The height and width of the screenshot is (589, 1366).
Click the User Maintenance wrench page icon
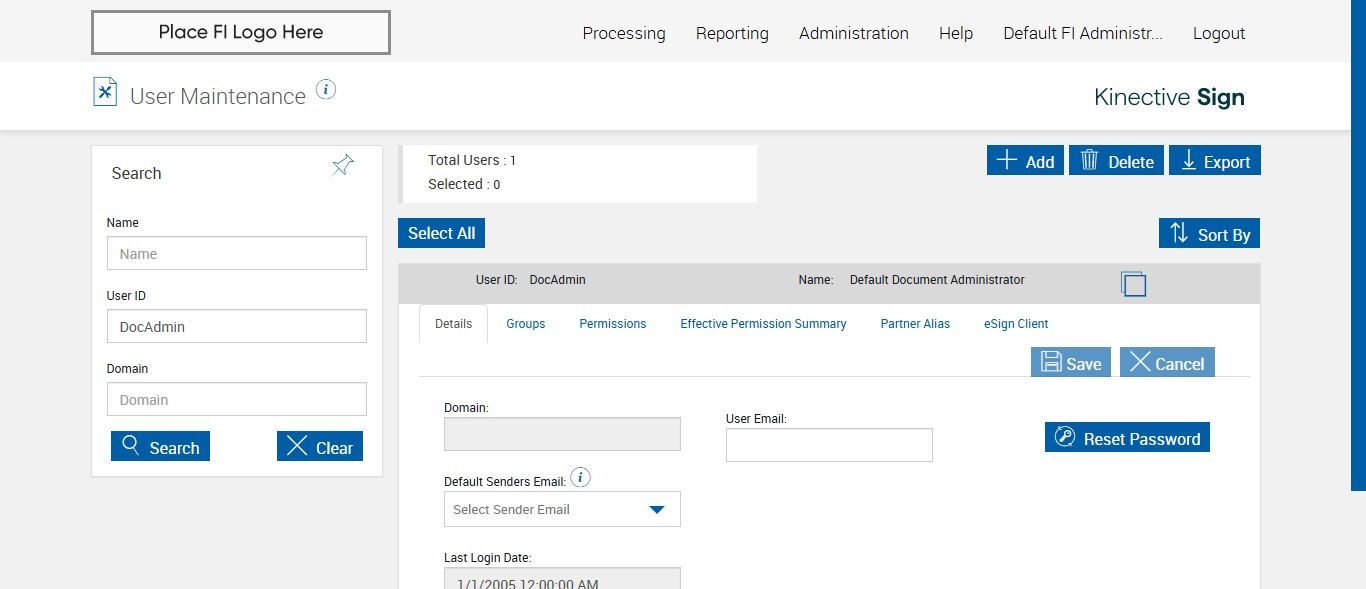(x=105, y=92)
